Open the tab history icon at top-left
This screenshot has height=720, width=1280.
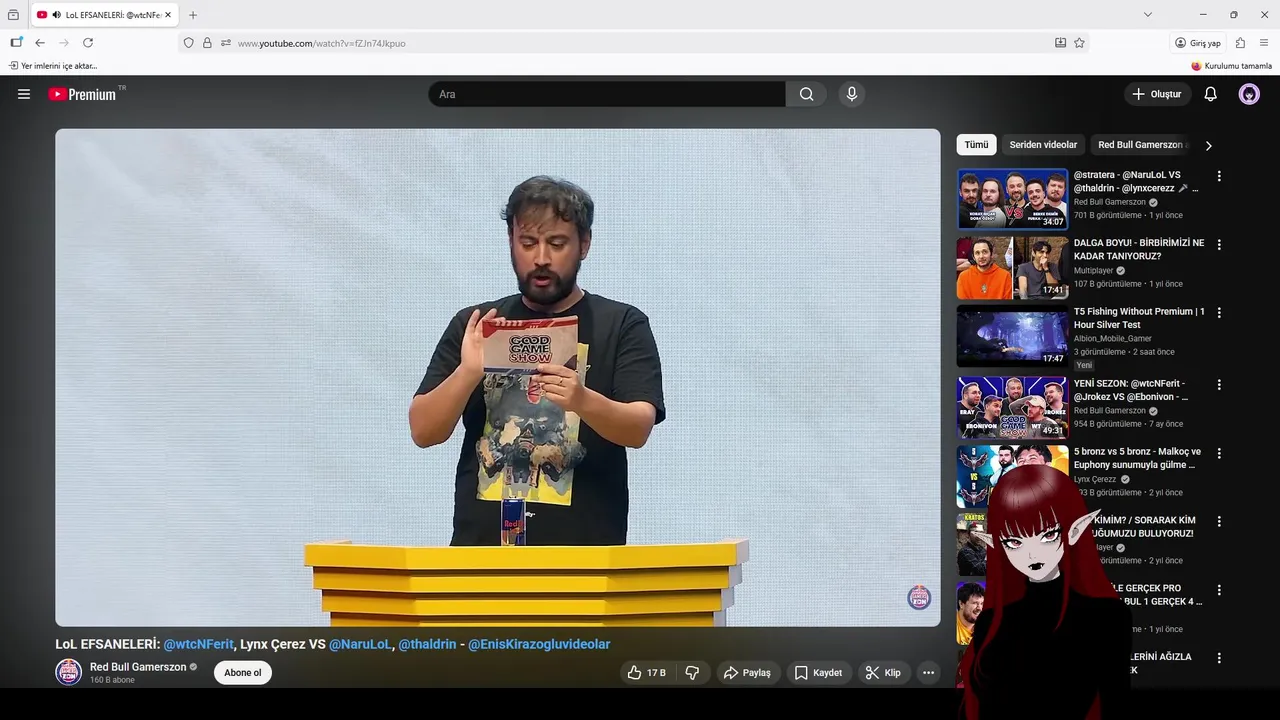(x=13, y=15)
